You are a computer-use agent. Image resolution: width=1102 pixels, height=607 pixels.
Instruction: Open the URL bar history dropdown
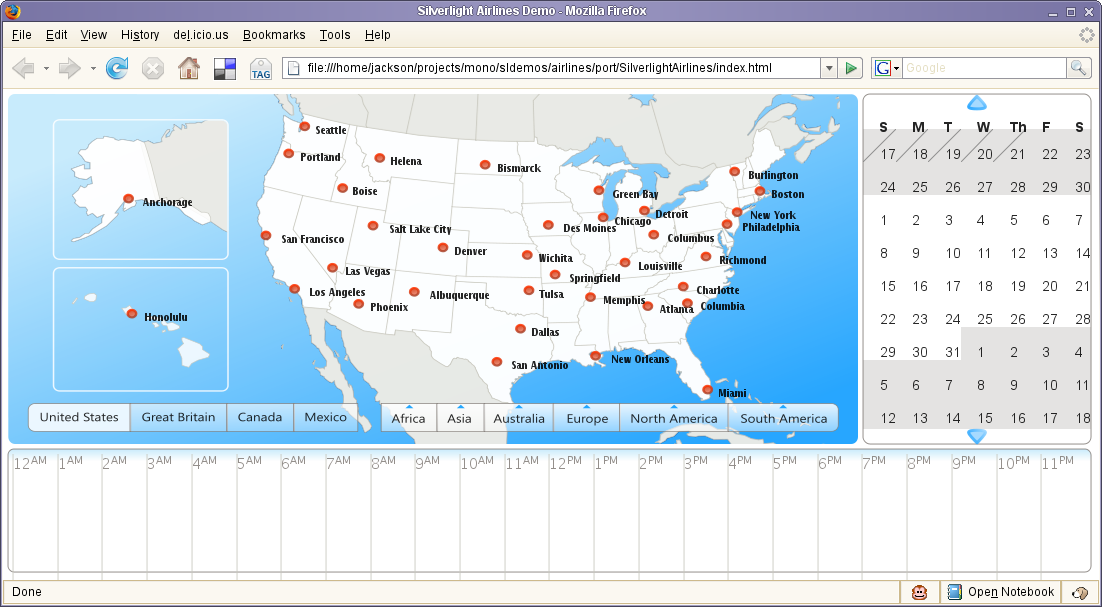pyautogui.click(x=829, y=68)
